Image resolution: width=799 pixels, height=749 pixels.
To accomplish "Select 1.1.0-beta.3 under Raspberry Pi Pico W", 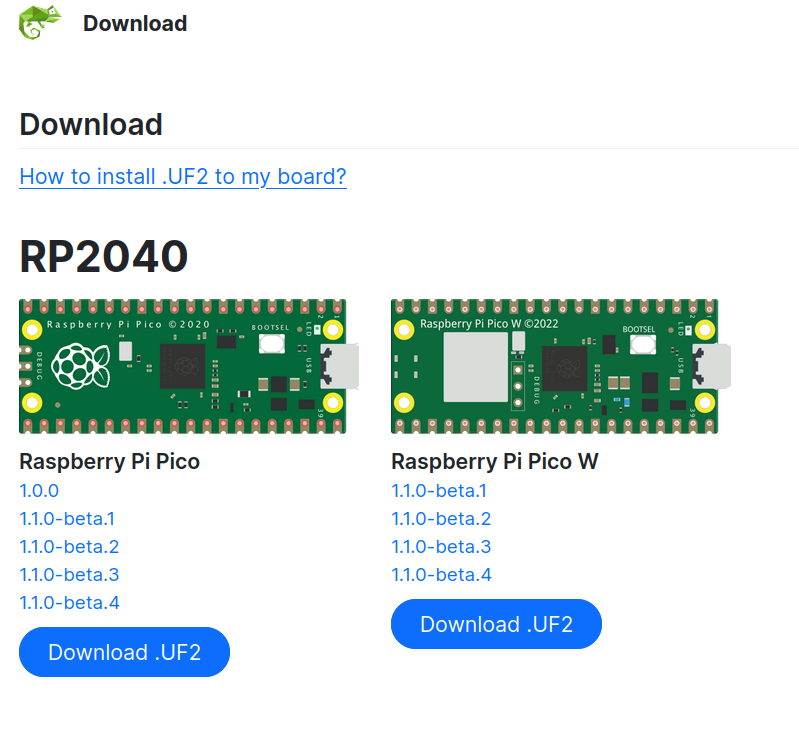I will [x=441, y=547].
